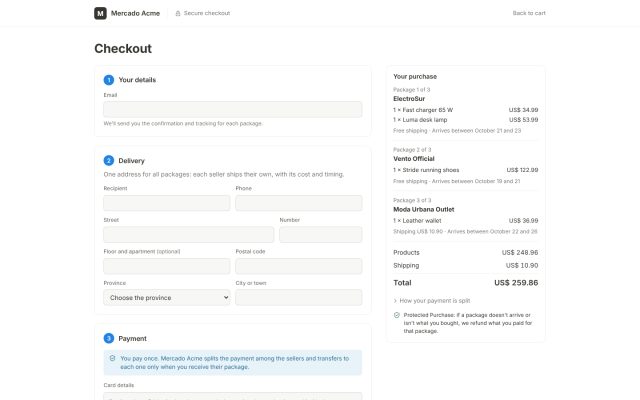Click the Products subtotal US$ 248.96
The height and width of the screenshot is (400, 640).
(520, 253)
